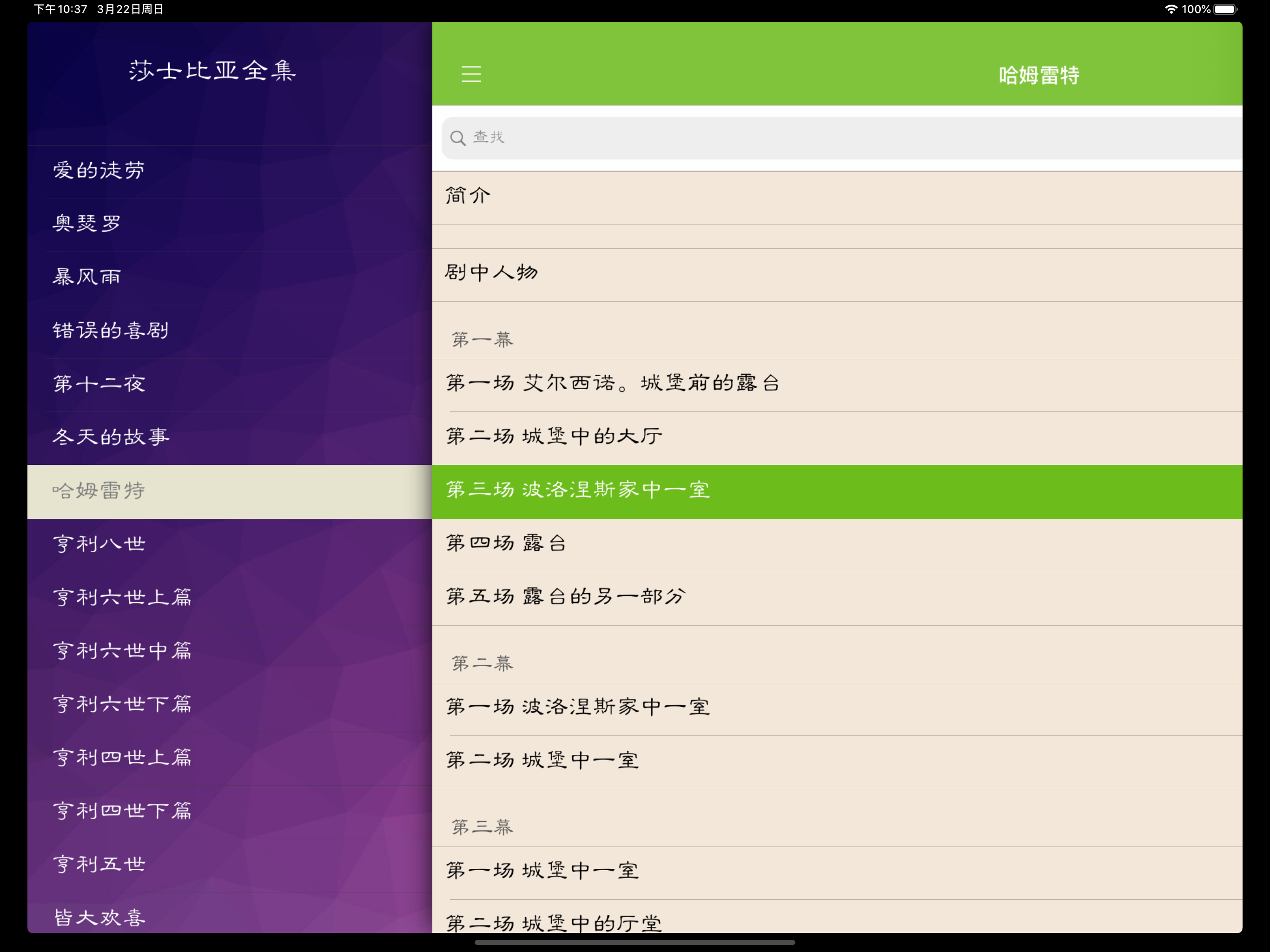
Task: Open 爱的徒劳 in the sidebar
Action: coord(230,171)
